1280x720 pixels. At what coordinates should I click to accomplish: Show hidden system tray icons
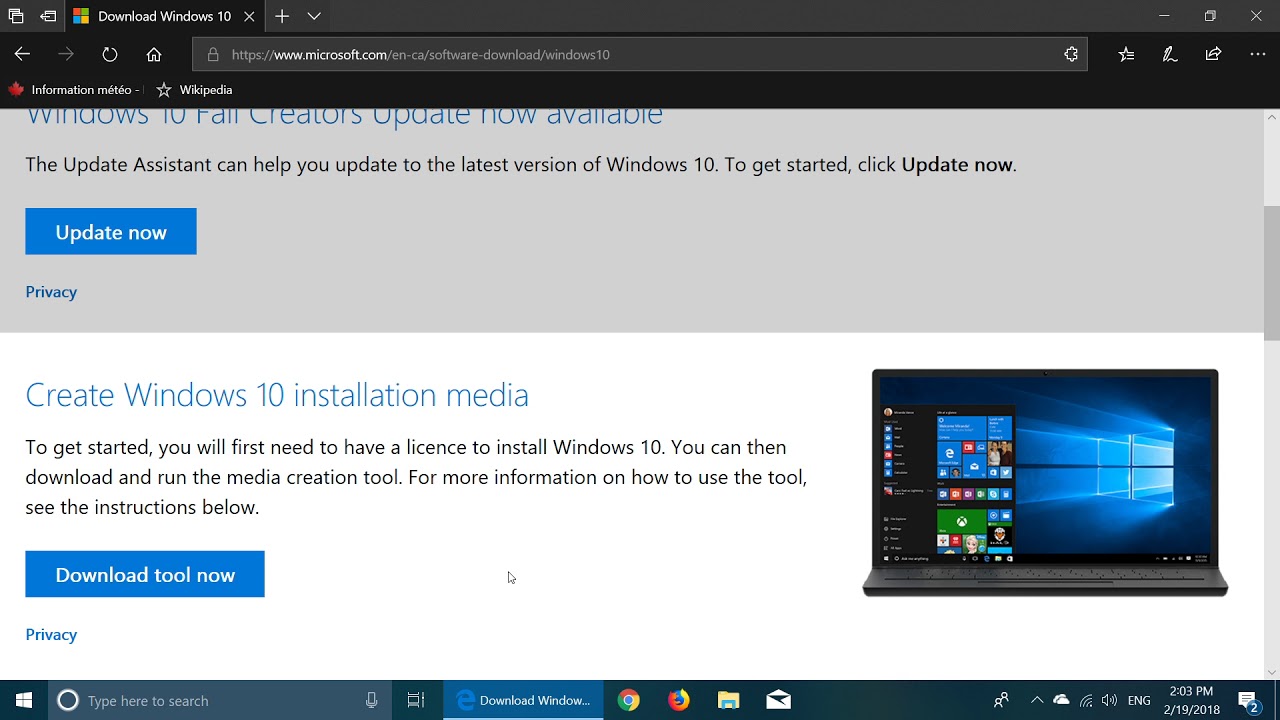pos(1036,700)
